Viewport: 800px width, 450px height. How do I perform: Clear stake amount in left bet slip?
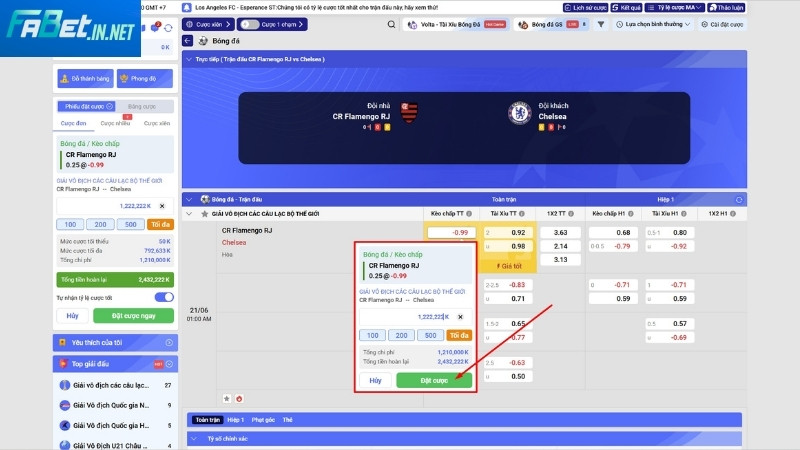coord(162,206)
